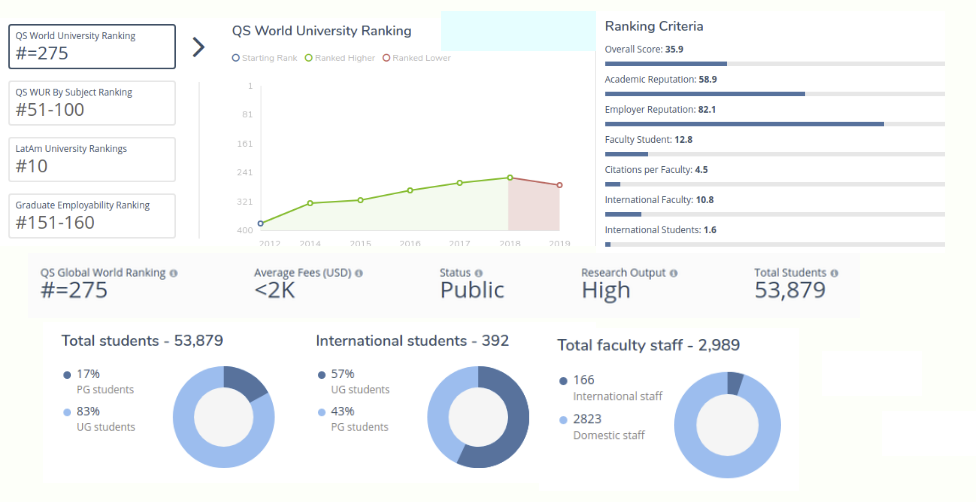Click the International staff legend dot
Image resolution: width=976 pixels, height=502 pixels.
563,381
